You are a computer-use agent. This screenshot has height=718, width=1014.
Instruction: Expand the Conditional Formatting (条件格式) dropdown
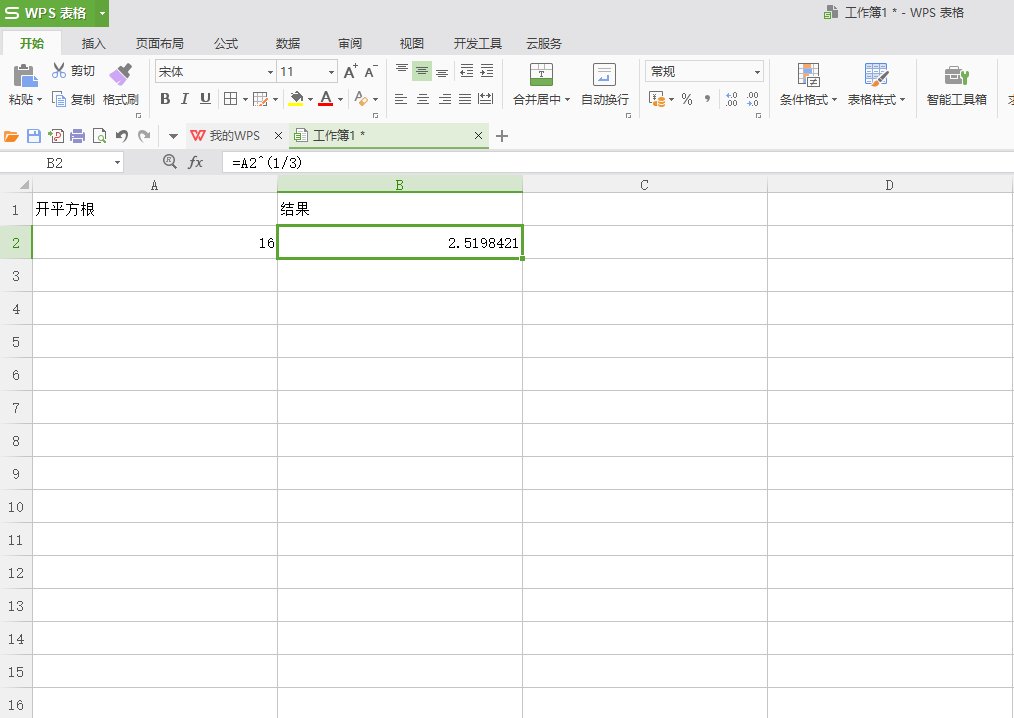(808, 84)
